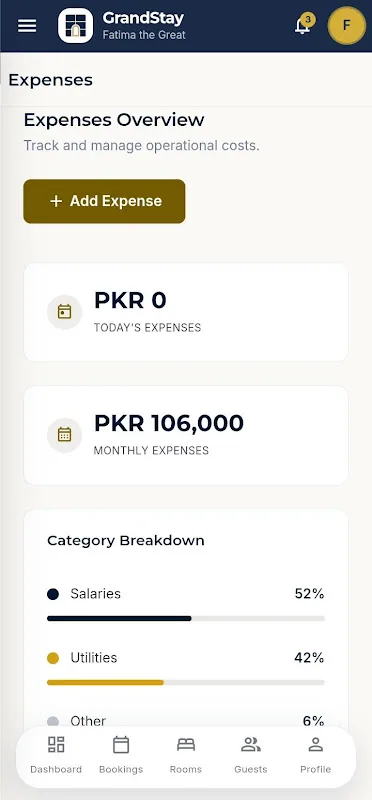
Task: Select the PKR 0 today's expenses card
Action: point(186,312)
